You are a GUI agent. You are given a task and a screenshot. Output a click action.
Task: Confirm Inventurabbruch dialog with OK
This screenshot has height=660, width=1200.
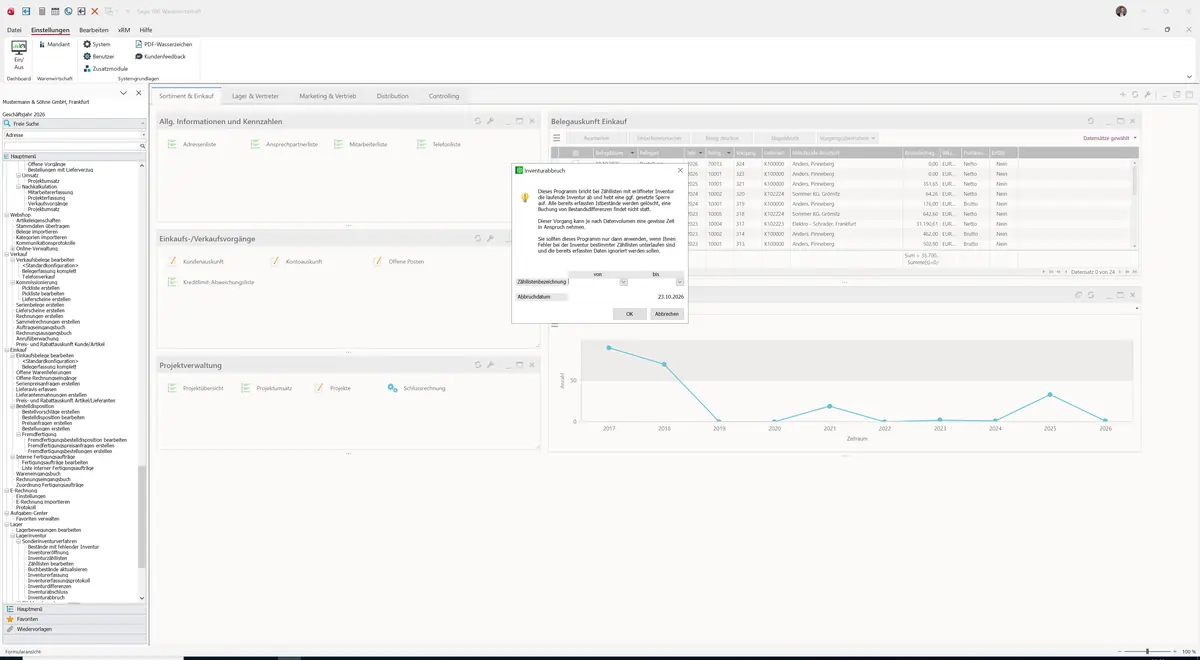pos(629,314)
